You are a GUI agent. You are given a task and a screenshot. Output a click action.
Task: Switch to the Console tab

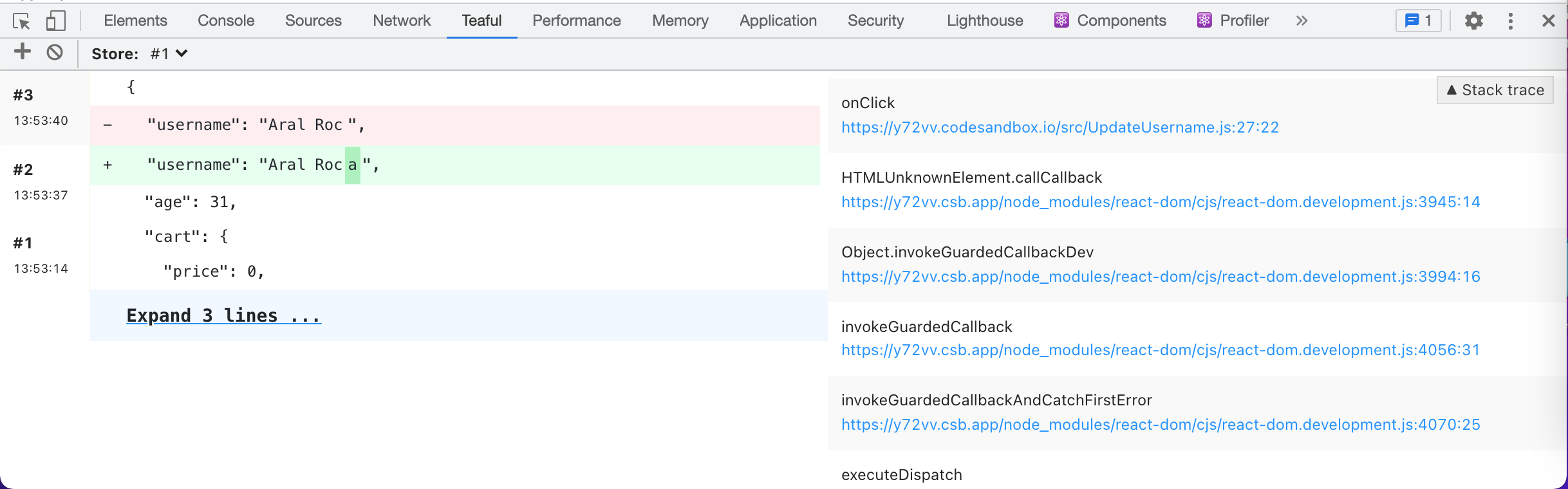(226, 21)
